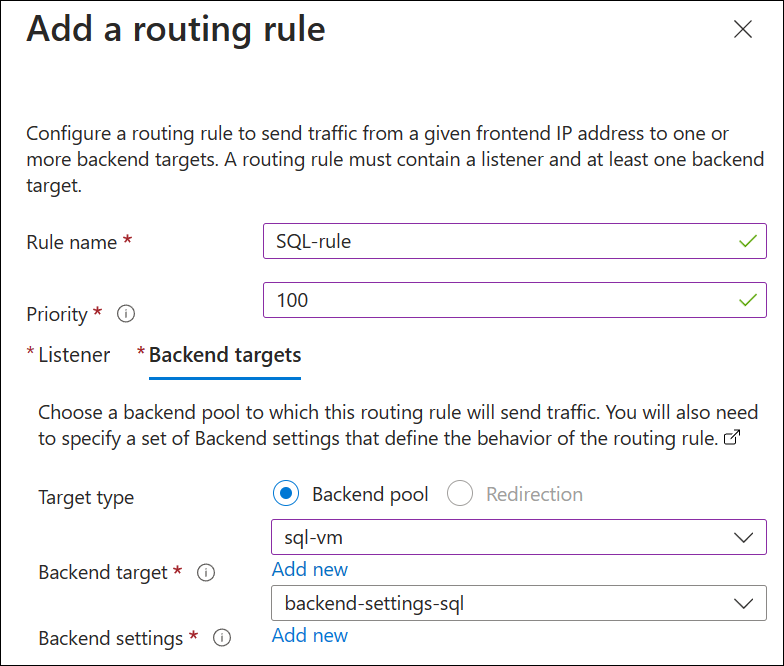The width and height of the screenshot is (784, 666).
Task: Click the Priority info icon
Action: [x=126, y=314]
